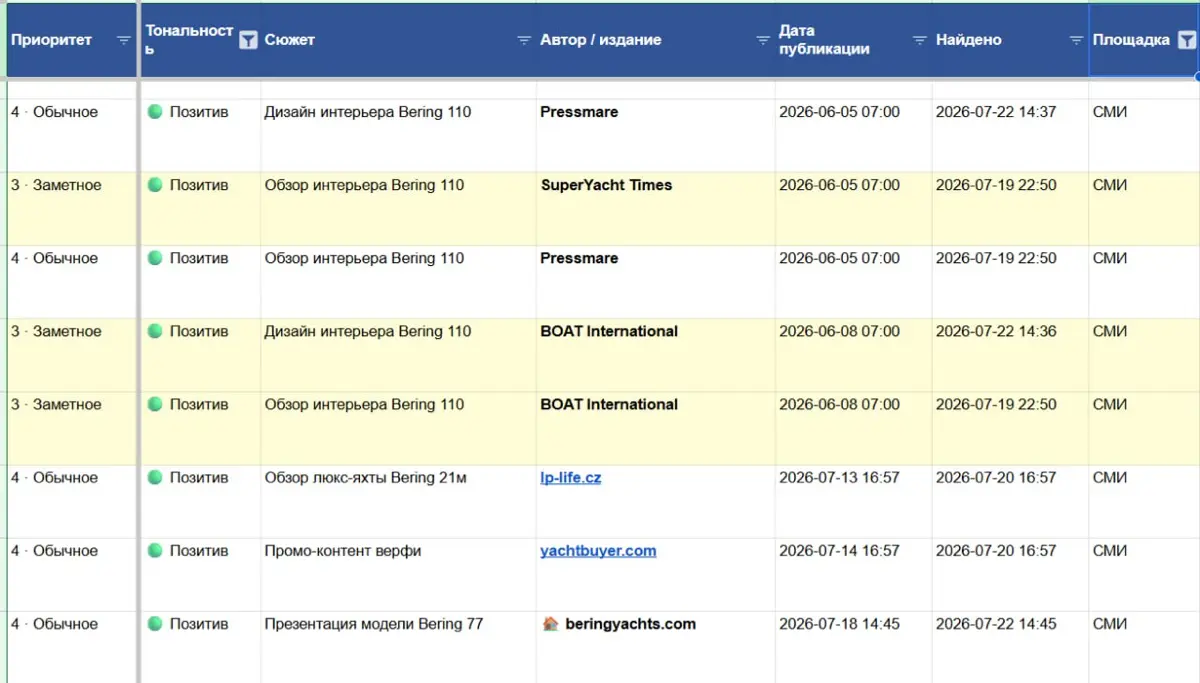Viewport: 1200px width, 683px height.
Task: Select the Найдено header cell
Action: [1010, 40]
